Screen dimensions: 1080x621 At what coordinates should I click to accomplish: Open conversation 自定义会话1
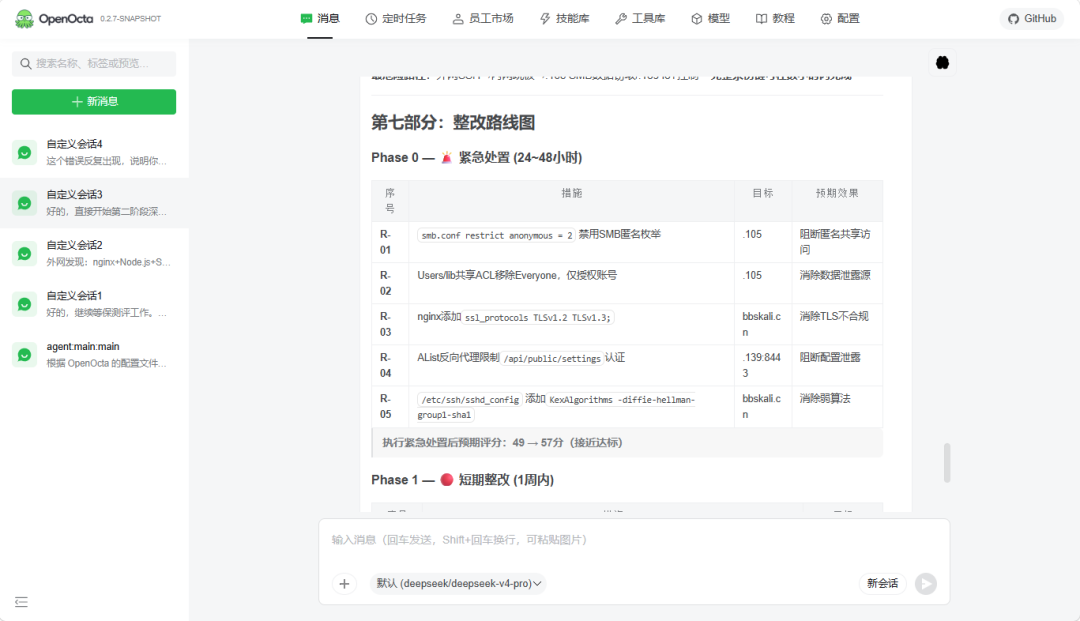pos(94,304)
